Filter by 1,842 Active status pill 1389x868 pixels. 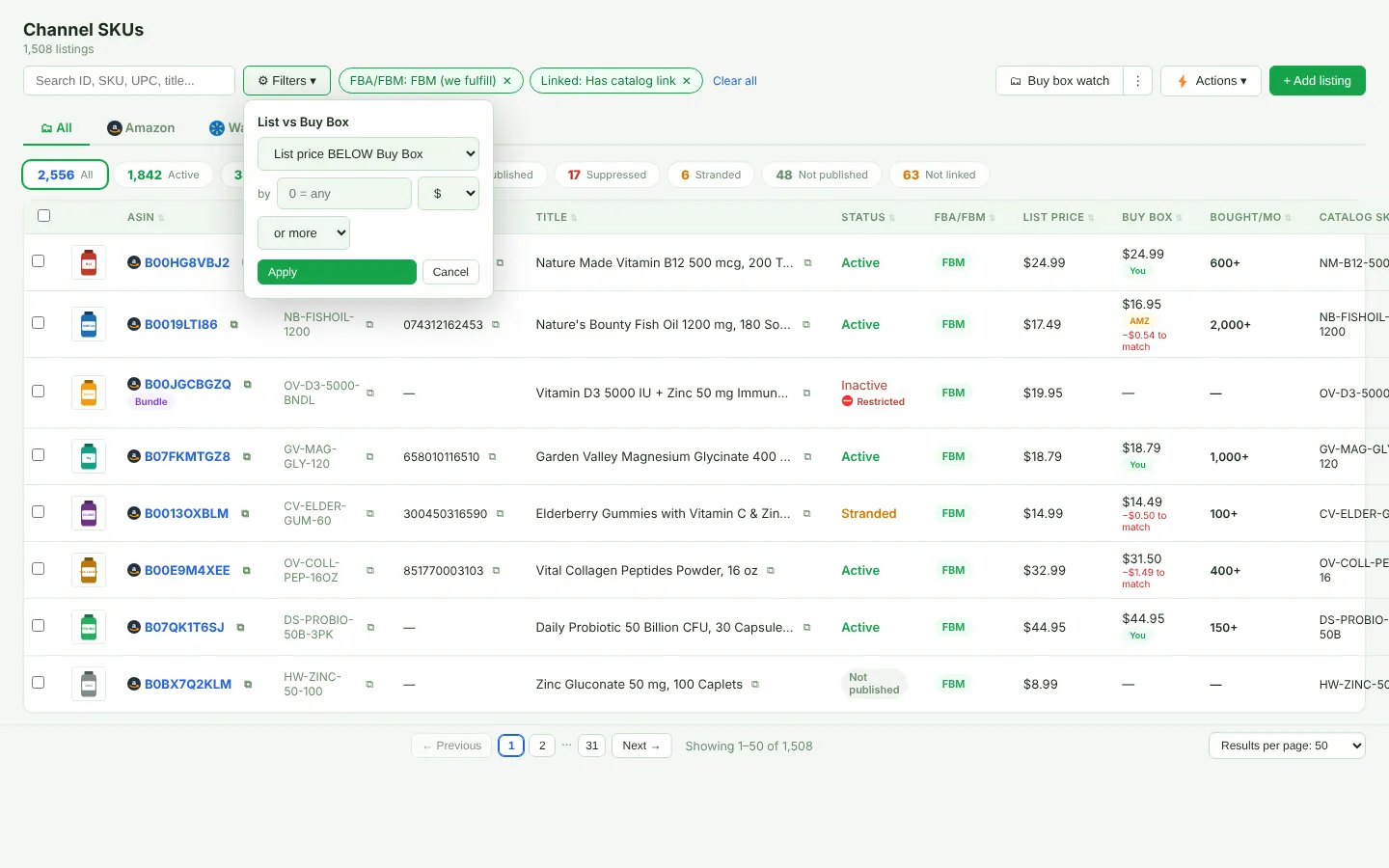(163, 175)
